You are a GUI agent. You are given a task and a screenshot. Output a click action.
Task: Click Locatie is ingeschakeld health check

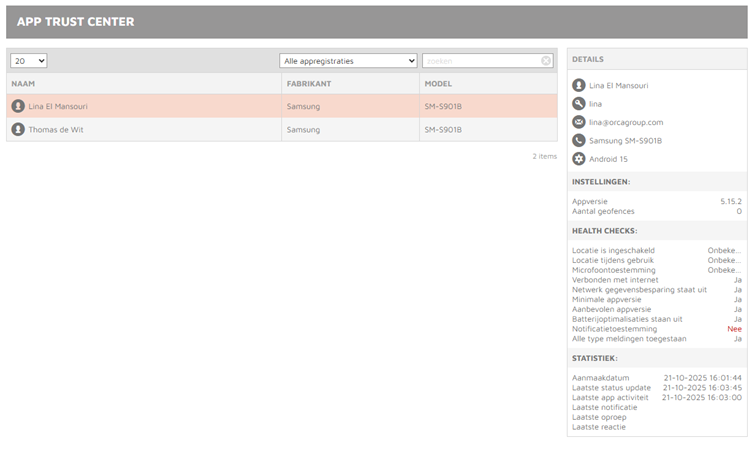pos(657,250)
